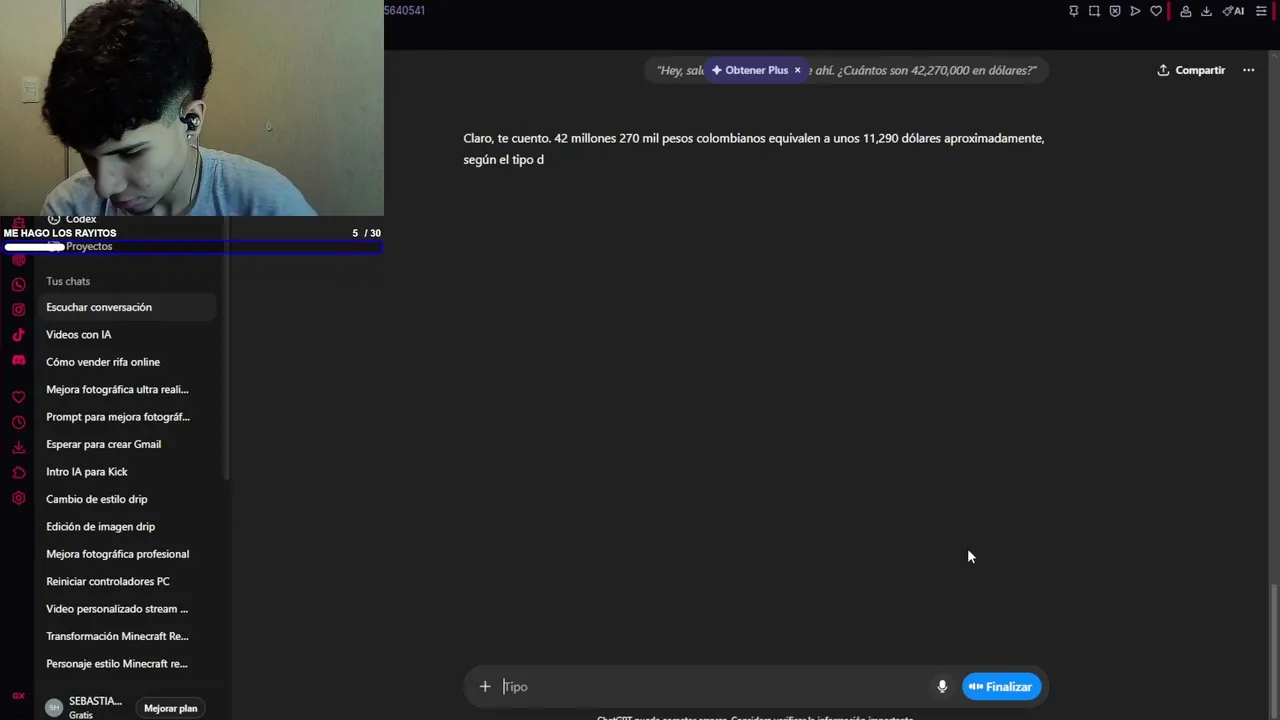The image size is (1280, 720).
Task: Open TikTok in the browser sidebar
Action: click(x=18, y=335)
